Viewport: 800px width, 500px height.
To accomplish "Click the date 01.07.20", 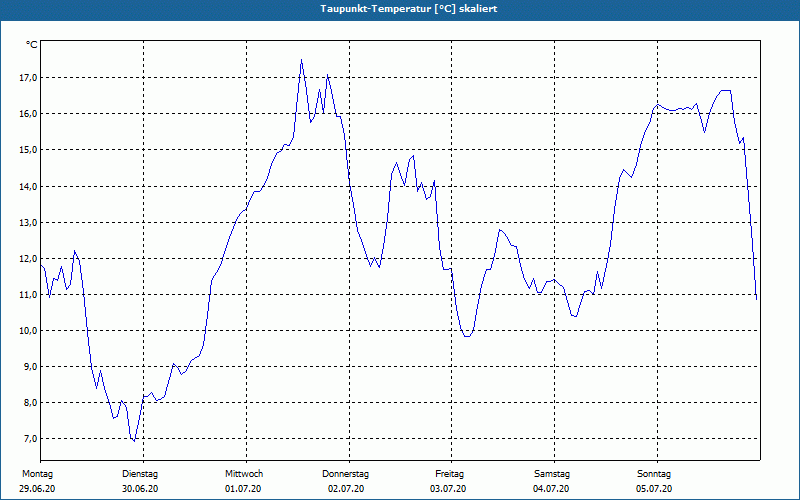I will [x=243, y=489].
